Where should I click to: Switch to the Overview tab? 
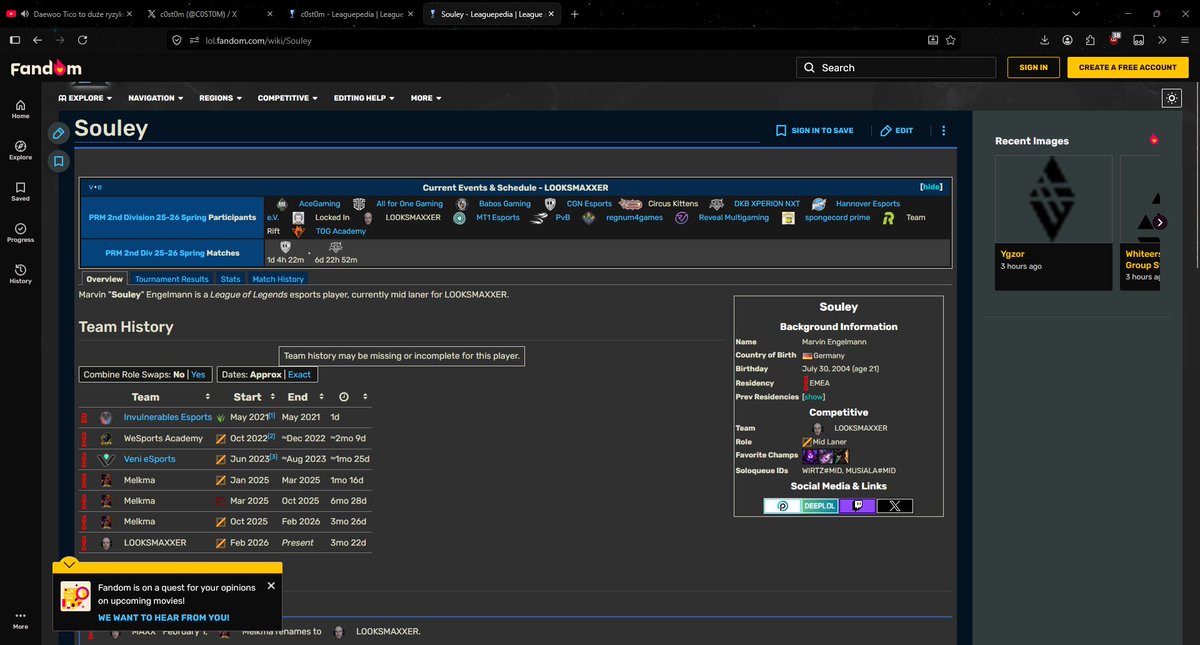click(104, 279)
